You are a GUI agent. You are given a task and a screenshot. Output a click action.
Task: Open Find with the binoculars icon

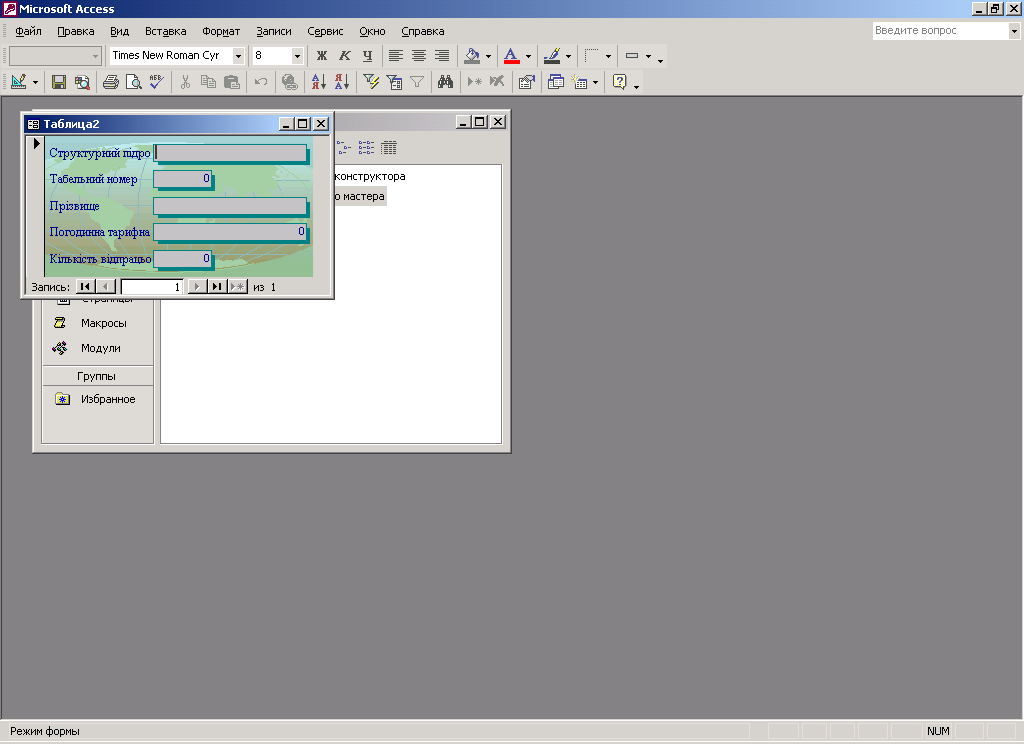[445, 82]
